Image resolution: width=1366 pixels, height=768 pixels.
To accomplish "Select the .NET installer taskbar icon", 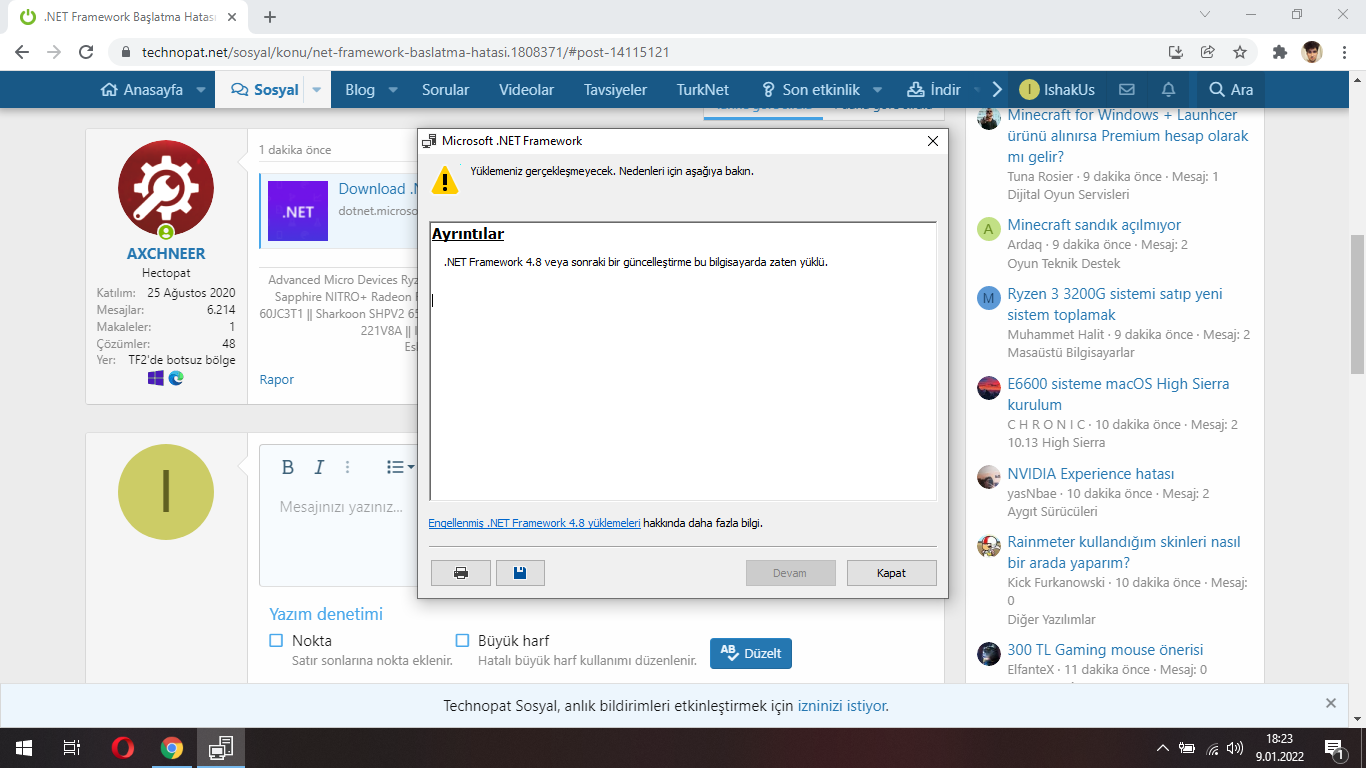I will click(x=221, y=748).
